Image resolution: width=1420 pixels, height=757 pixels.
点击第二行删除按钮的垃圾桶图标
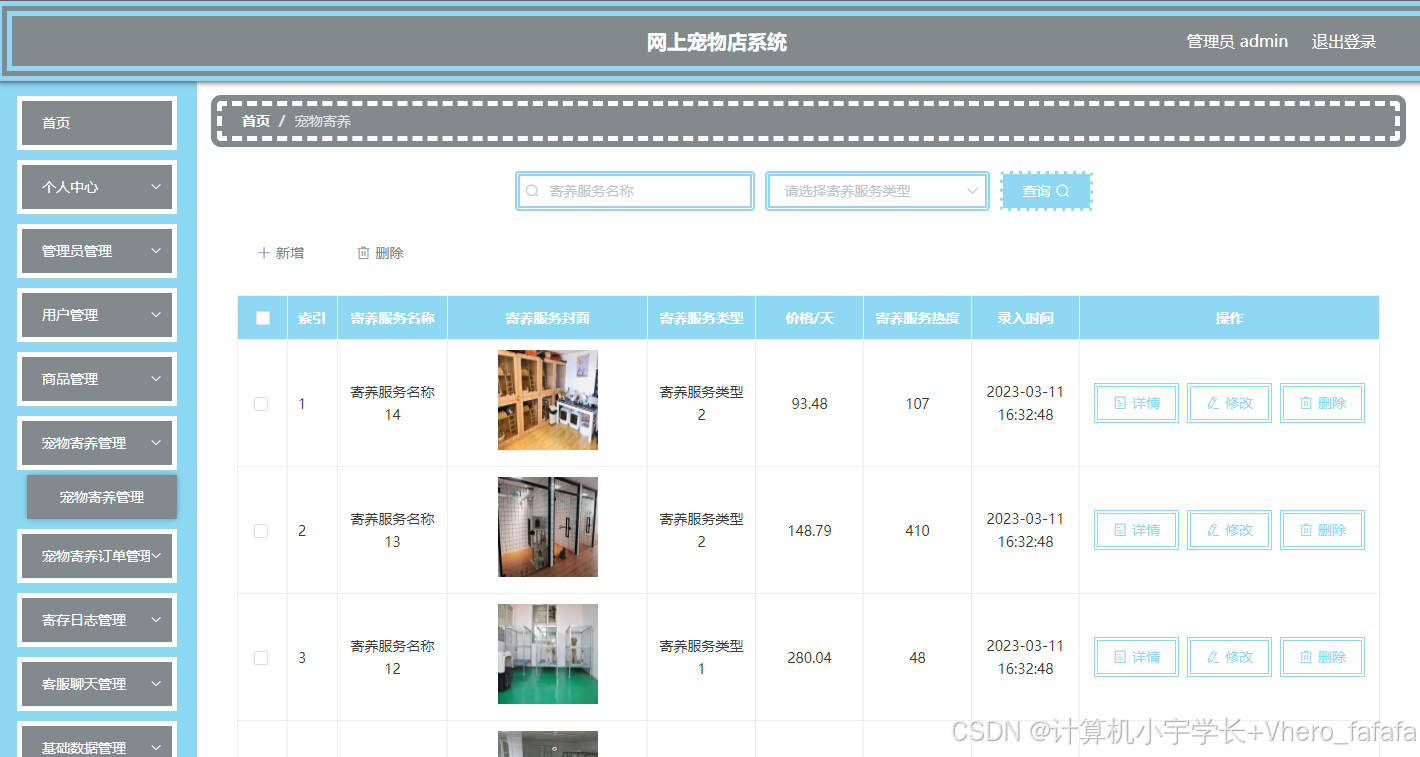click(1308, 530)
